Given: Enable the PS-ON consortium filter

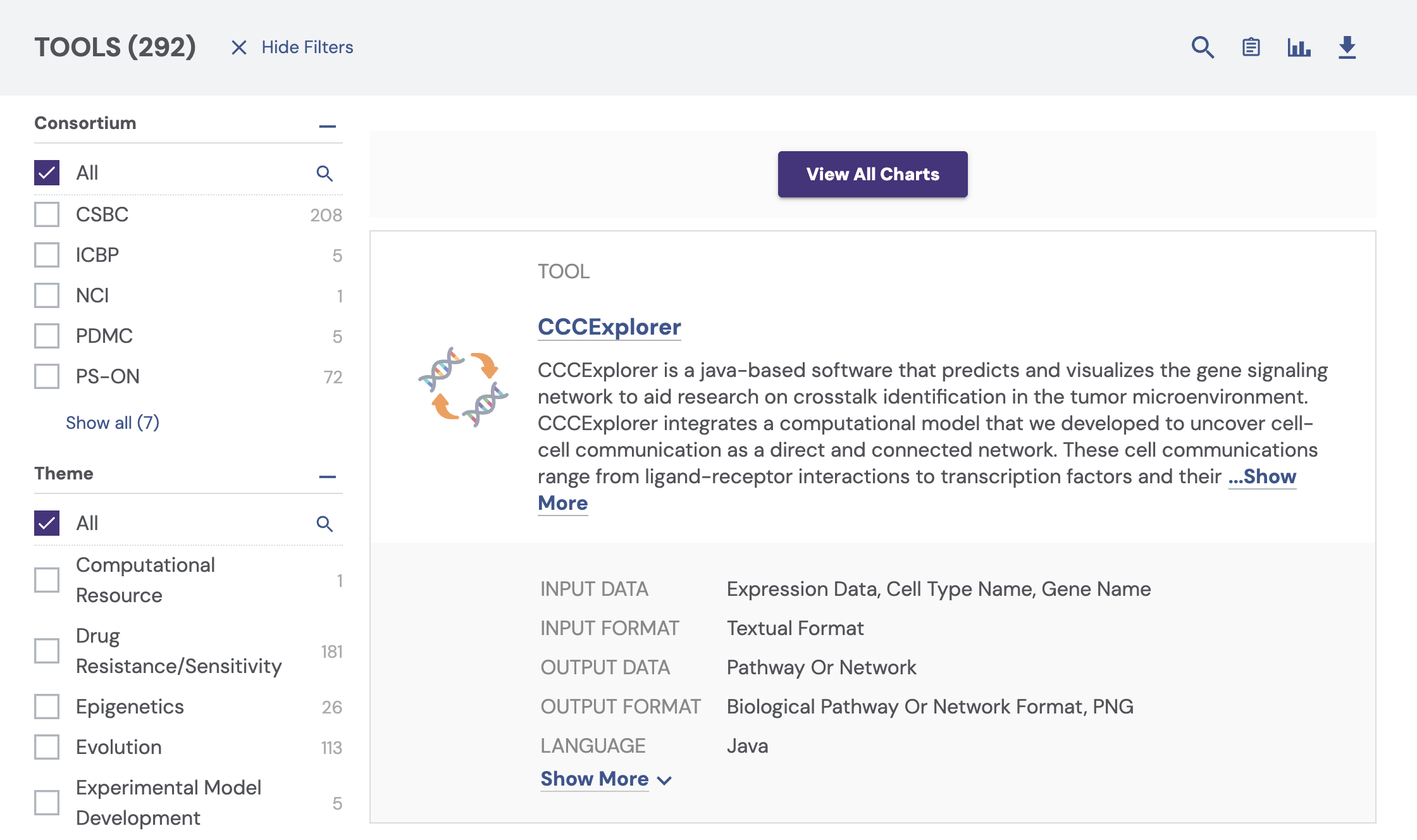Looking at the screenshot, I should (47, 376).
